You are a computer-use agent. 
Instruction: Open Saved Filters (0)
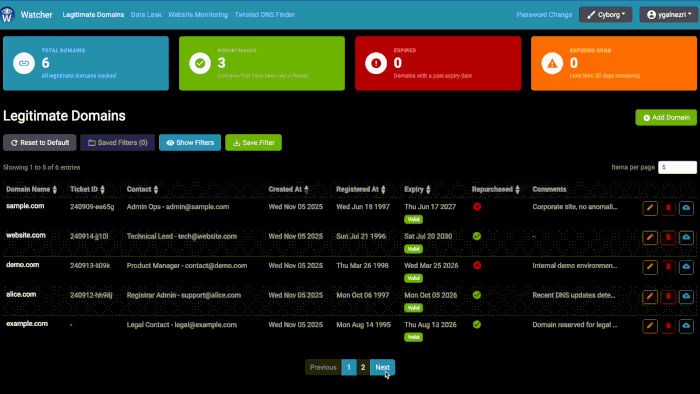tap(117, 143)
